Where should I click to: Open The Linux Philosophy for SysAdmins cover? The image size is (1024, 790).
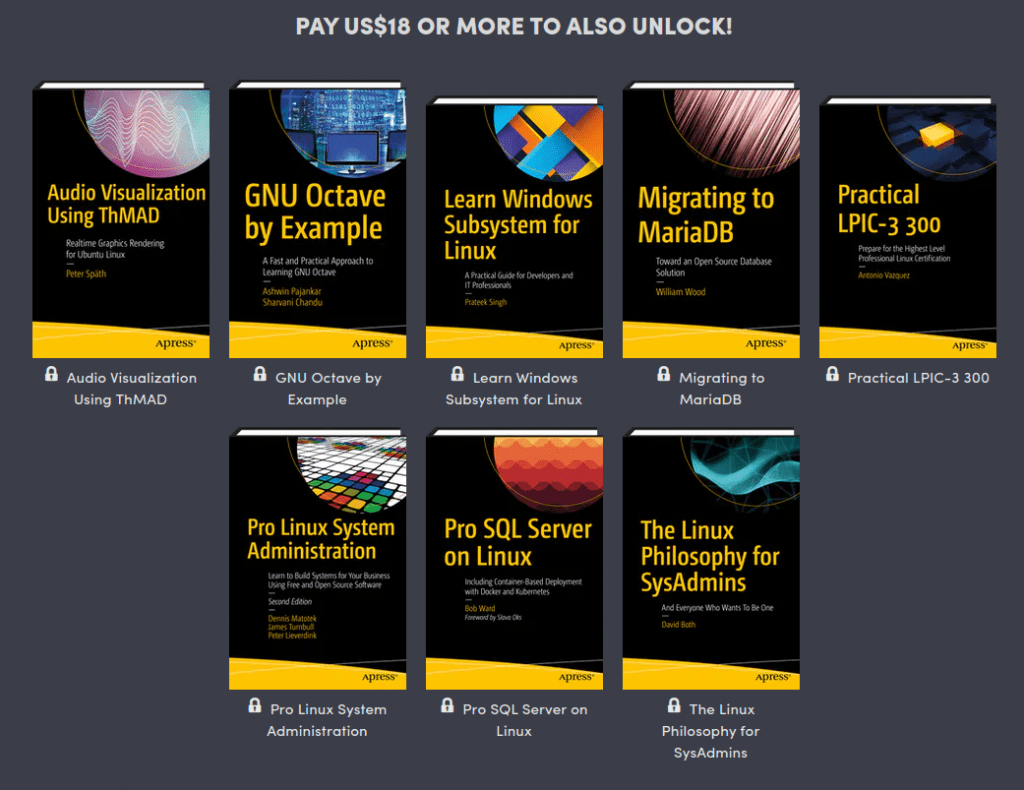click(710, 557)
